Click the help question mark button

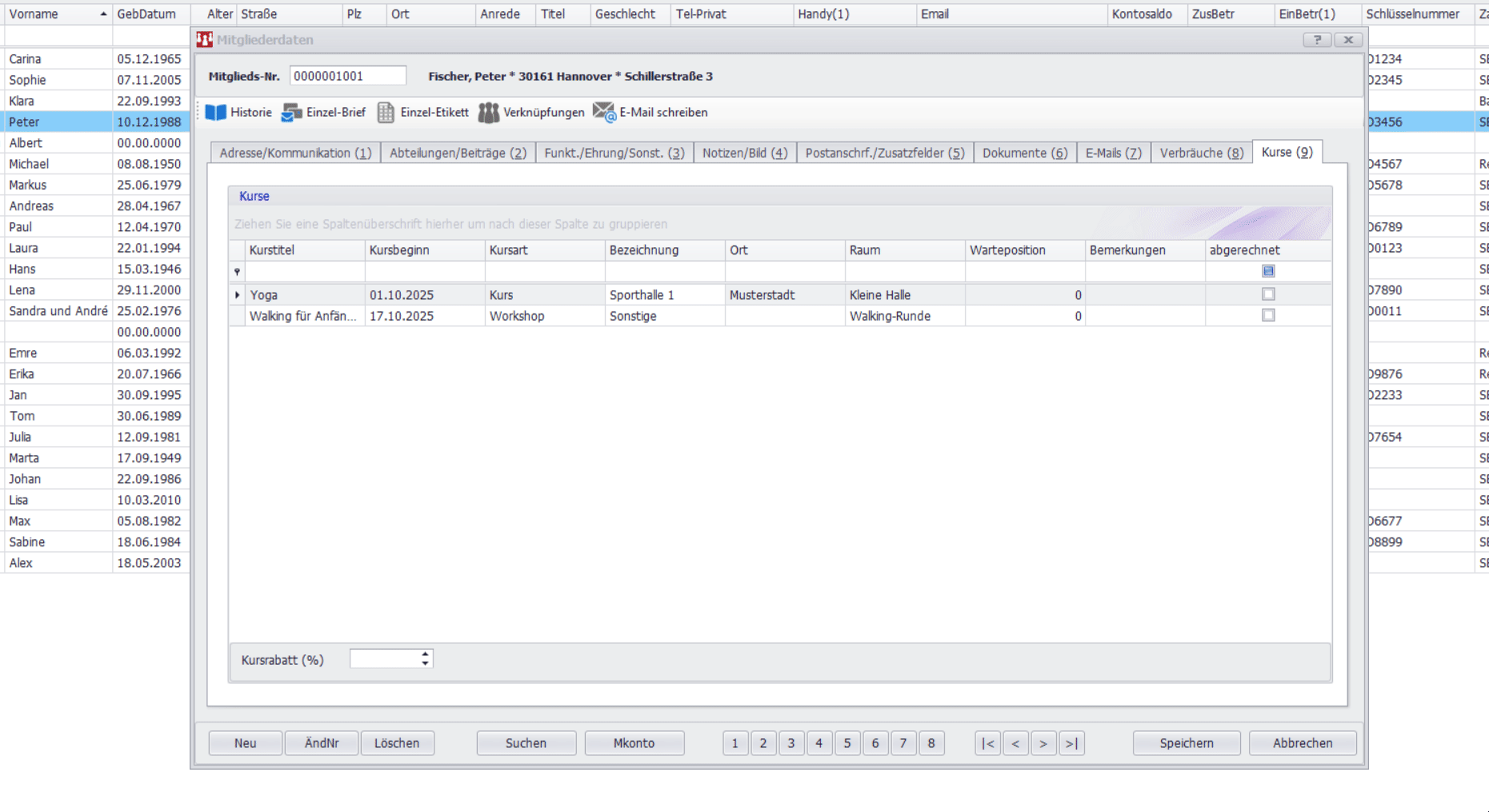1317,40
